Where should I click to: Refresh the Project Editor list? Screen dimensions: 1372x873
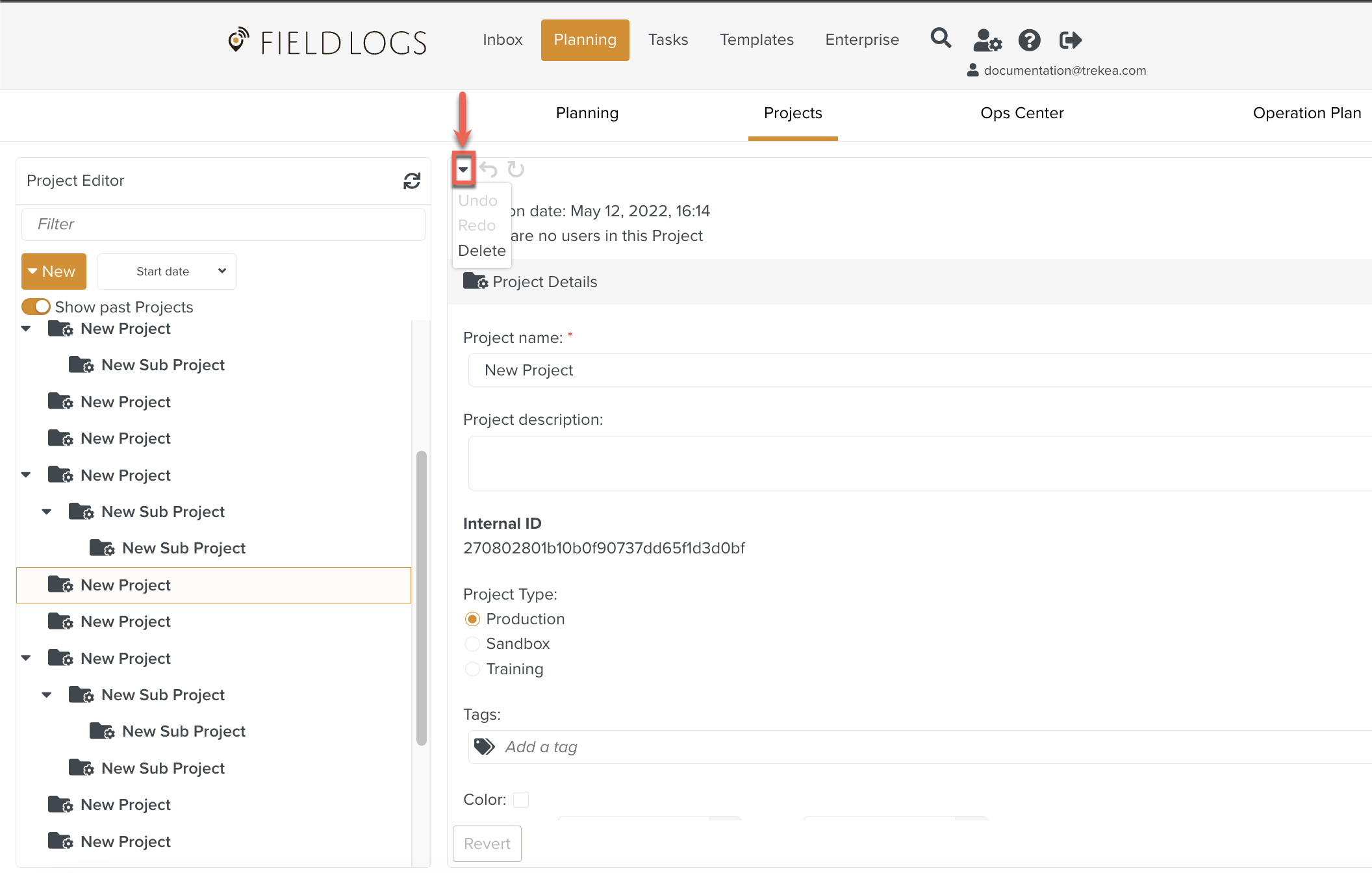tap(412, 181)
